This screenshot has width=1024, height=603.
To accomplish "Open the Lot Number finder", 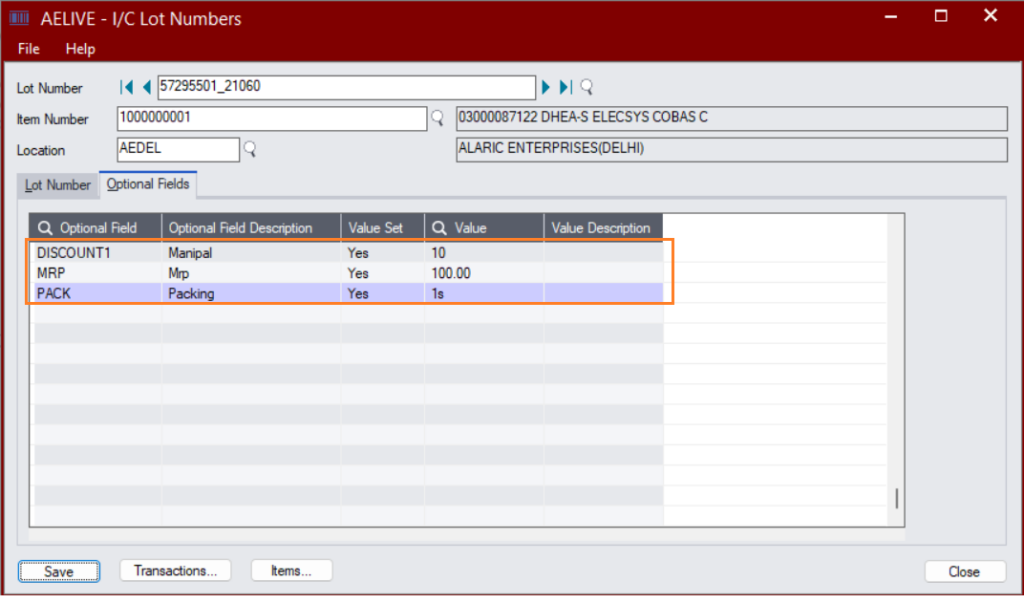I will [x=585, y=87].
